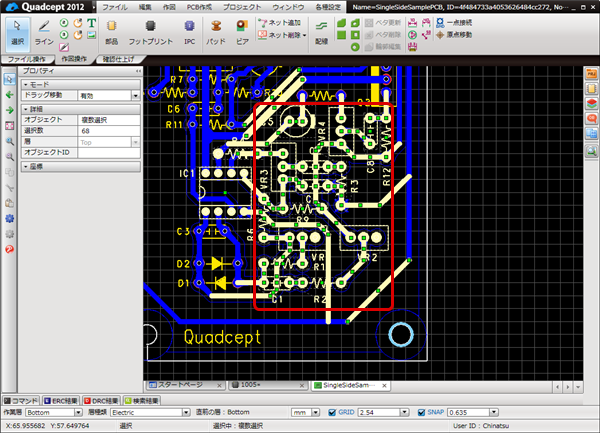Open the ERC結果 bottom panel tab

pos(61,400)
